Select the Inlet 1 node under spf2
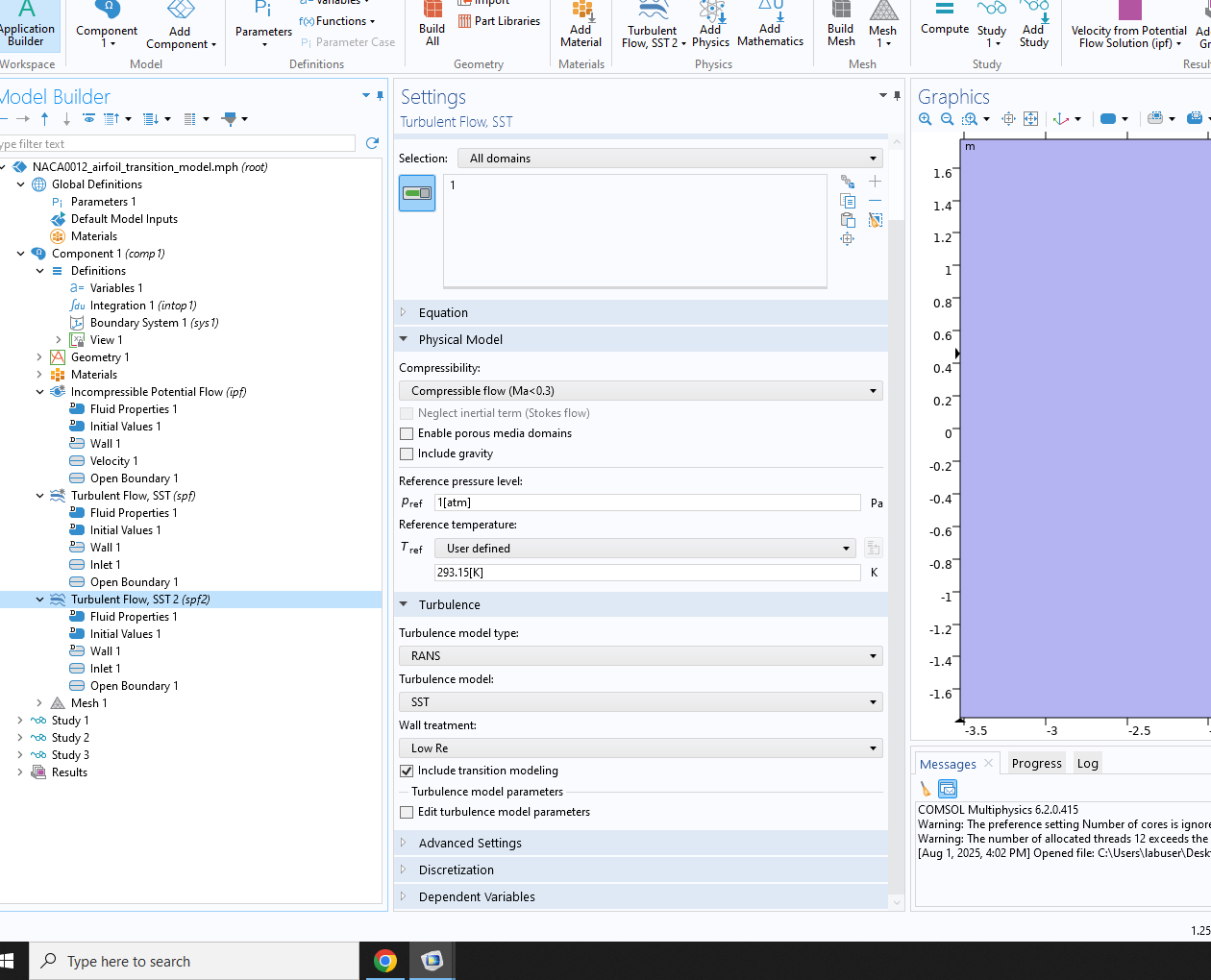The image size is (1211, 980). click(x=105, y=669)
